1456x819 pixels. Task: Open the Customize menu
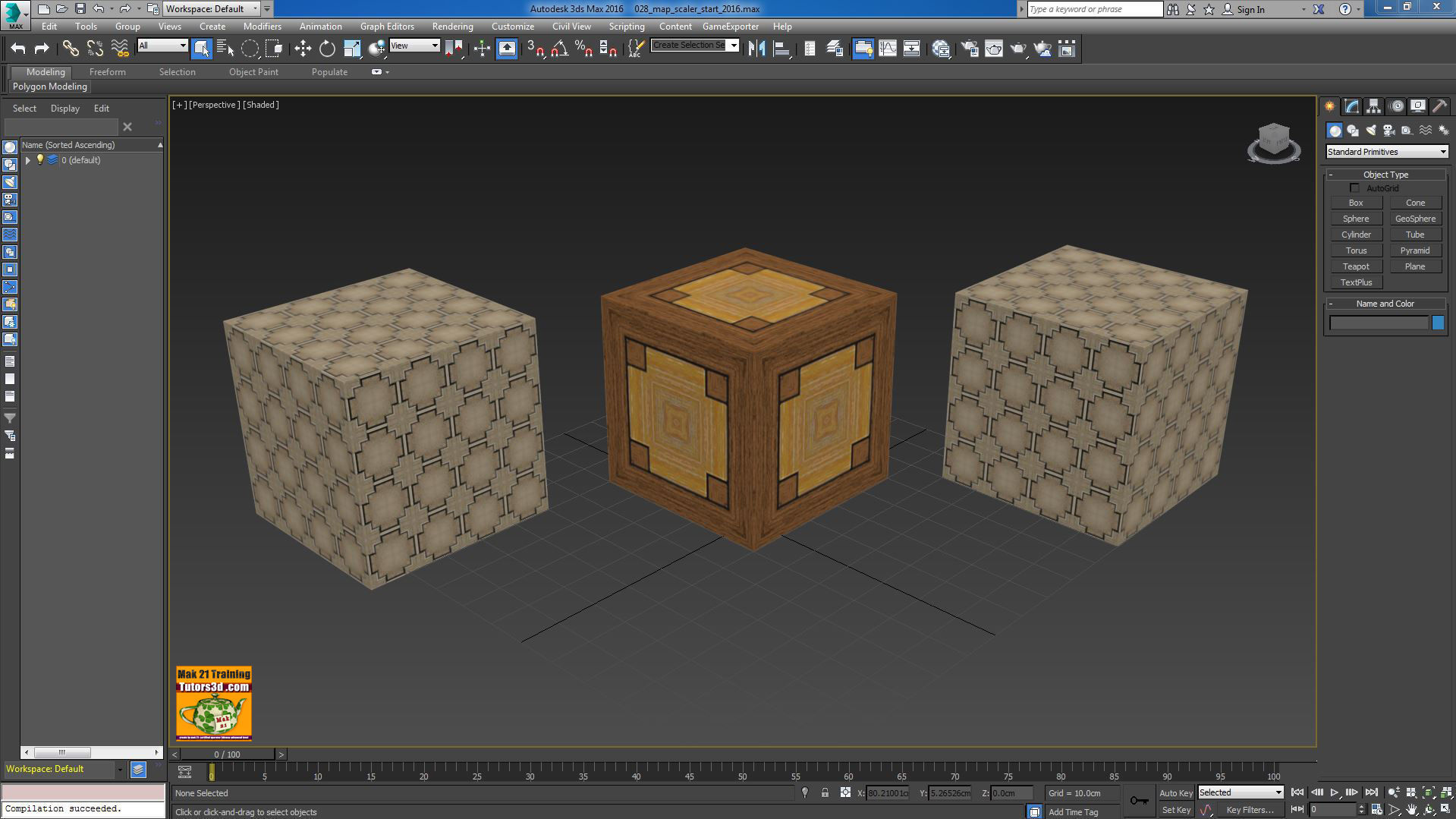512,26
